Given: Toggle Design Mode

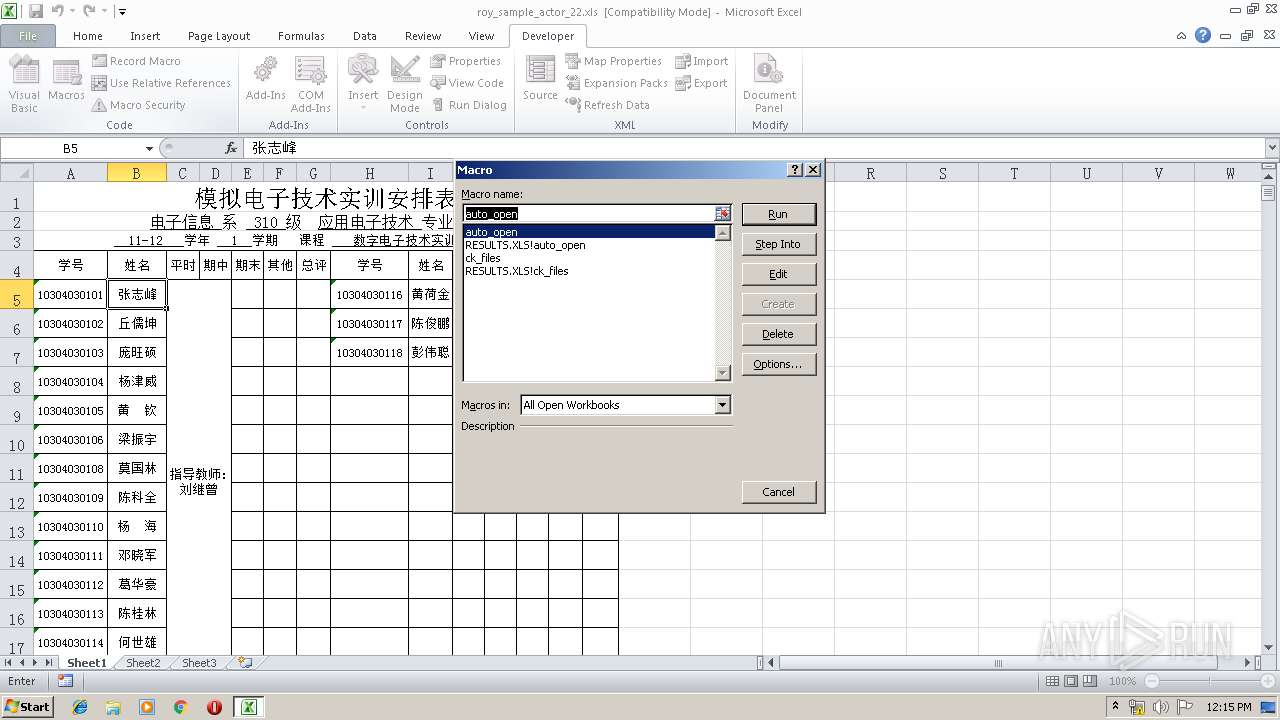Looking at the screenshot, I should click(405, 84).
